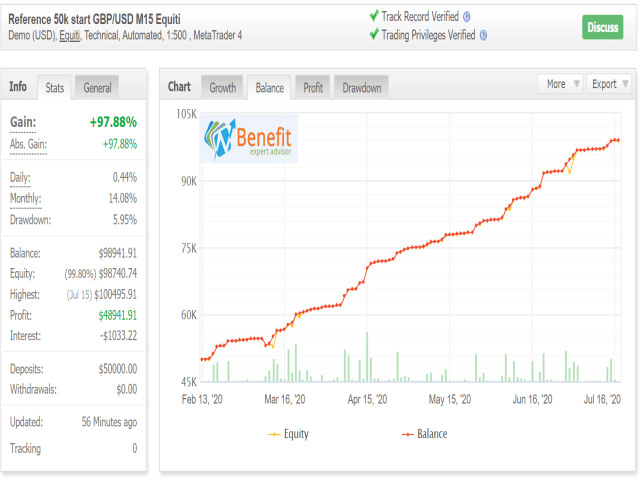Toggle the Balance series in the legend

[x=424, y=434]
